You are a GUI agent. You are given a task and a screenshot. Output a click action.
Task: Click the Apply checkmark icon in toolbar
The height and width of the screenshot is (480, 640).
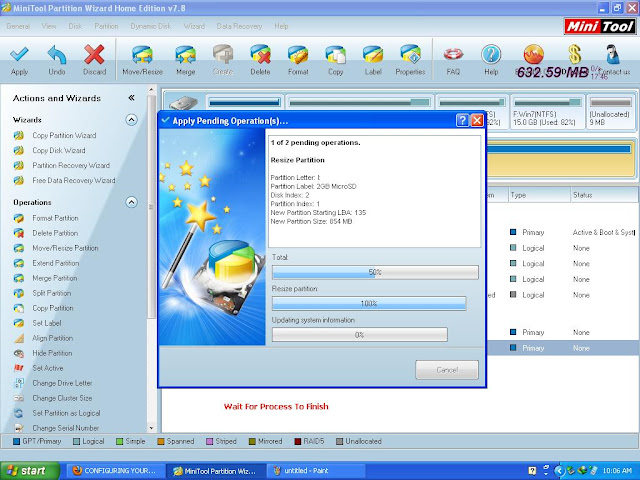click(19, 54)
